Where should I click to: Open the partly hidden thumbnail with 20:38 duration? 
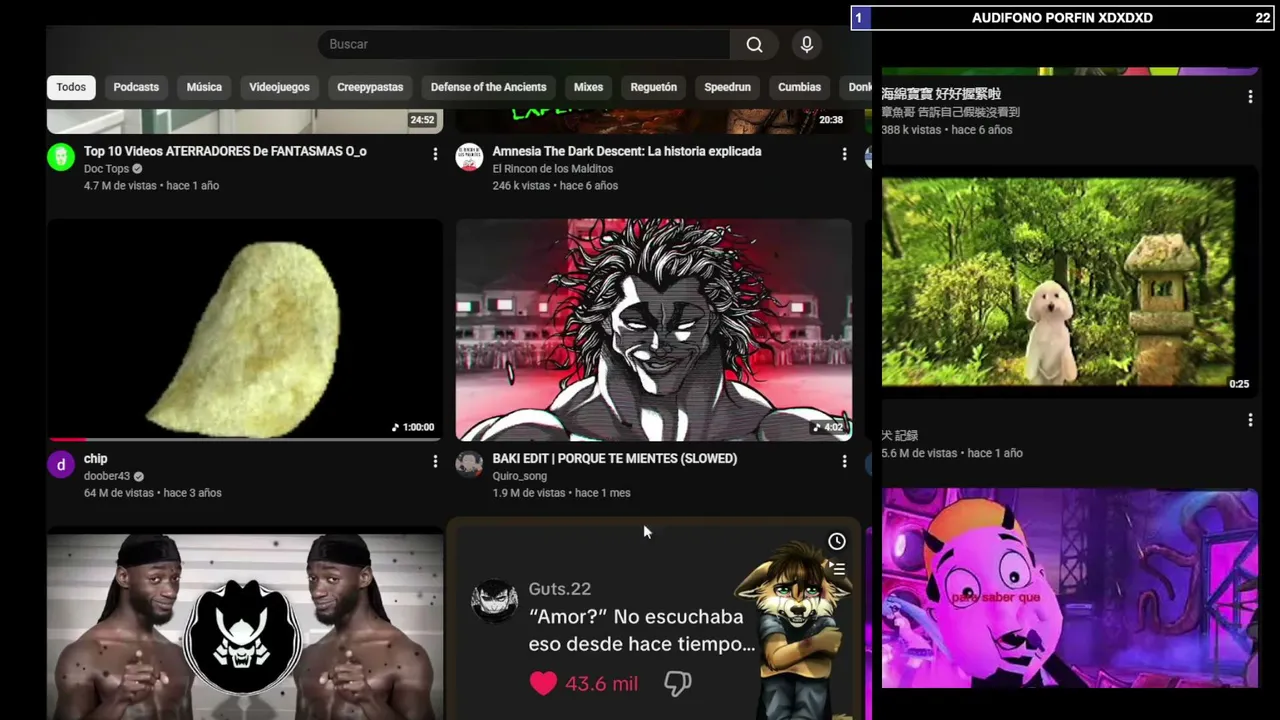pos(654,121)
